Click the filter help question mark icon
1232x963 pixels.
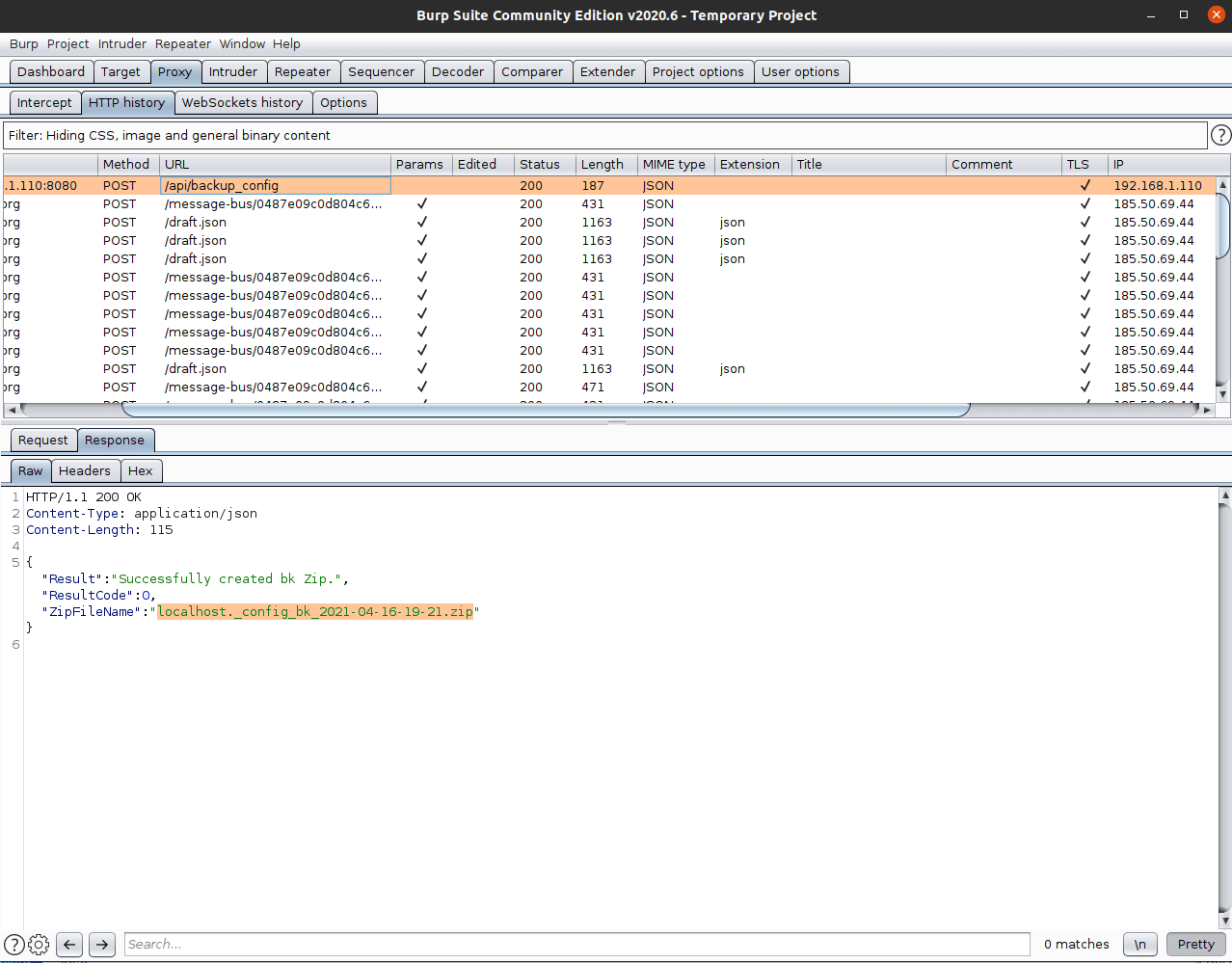1220,135
